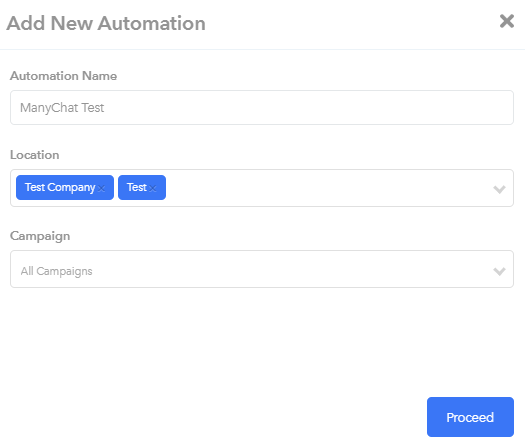Click the Add New Automation title
The height and width of the screenshot is (442, 525).
click(106, 23)
